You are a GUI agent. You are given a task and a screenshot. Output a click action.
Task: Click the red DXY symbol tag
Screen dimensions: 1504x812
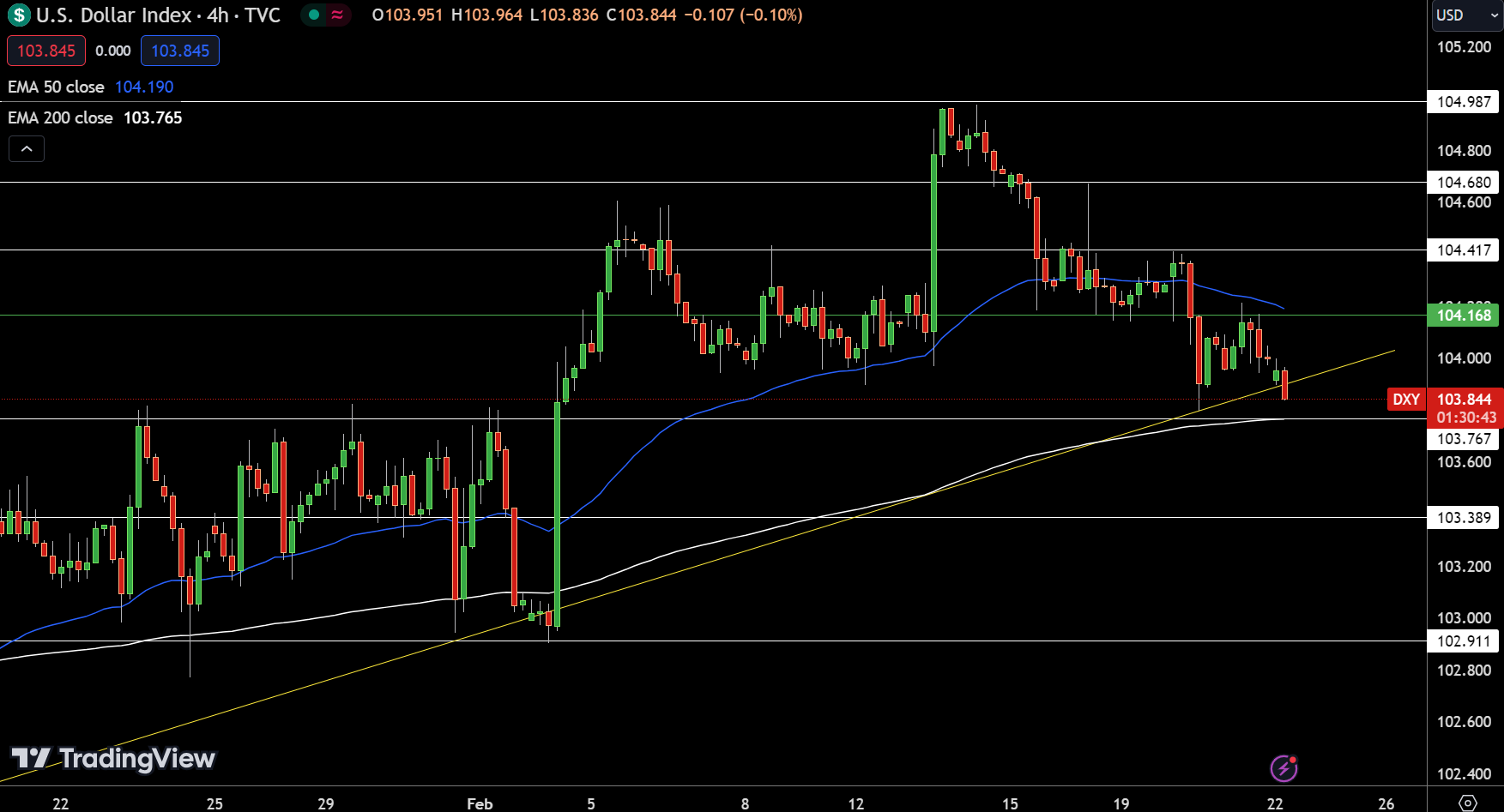[1405, 399]
